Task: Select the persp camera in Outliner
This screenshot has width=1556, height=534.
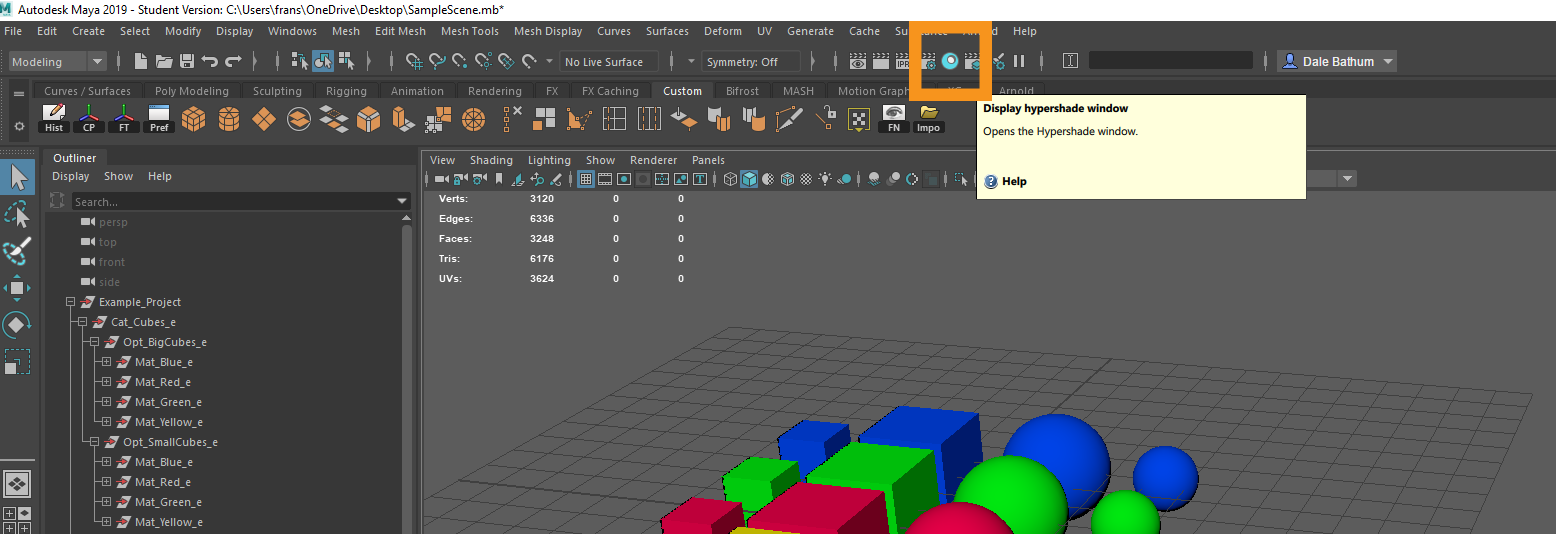Action: [x=113, y=222]
